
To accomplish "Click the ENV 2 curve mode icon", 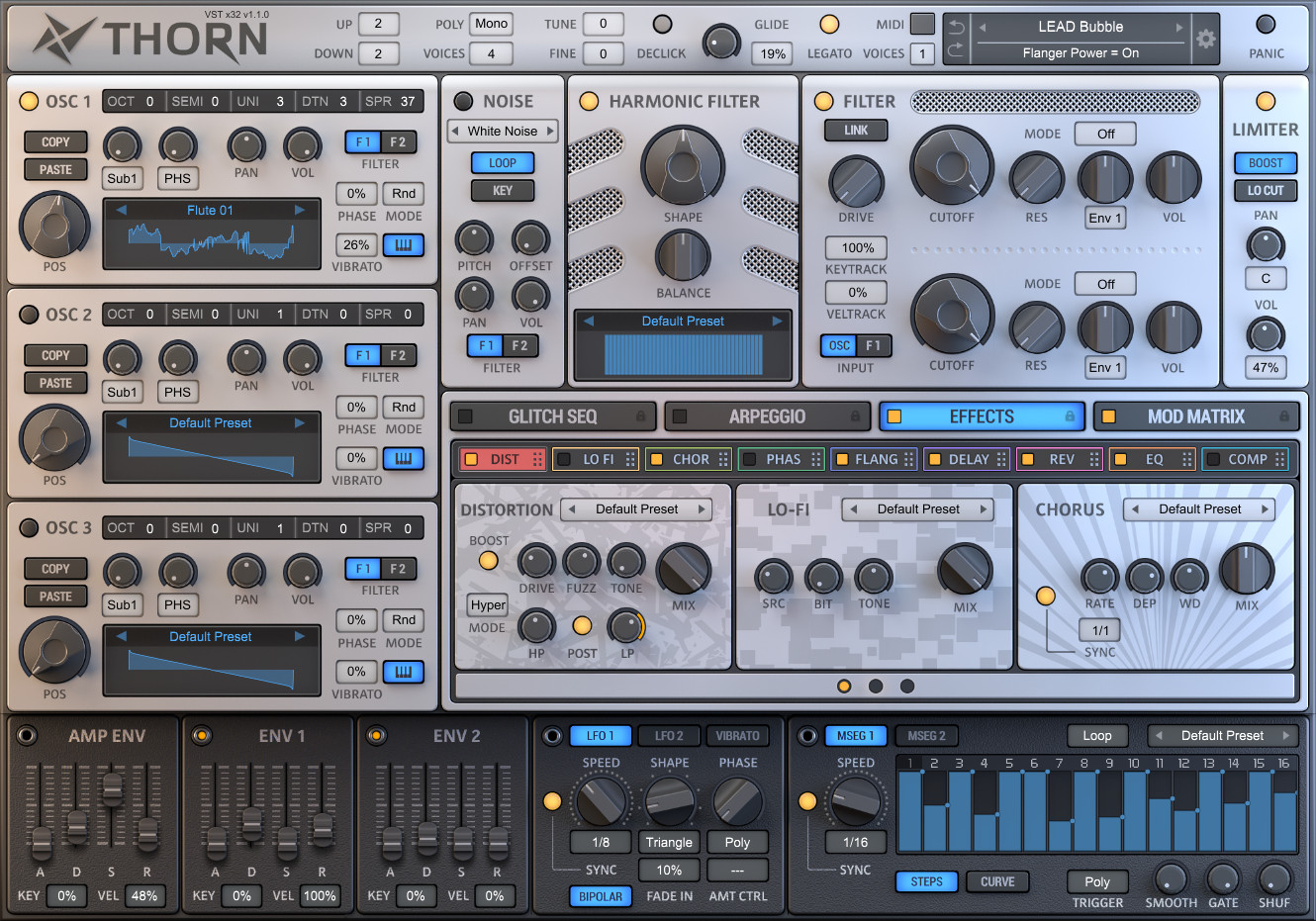I will [x=376, y=735].
